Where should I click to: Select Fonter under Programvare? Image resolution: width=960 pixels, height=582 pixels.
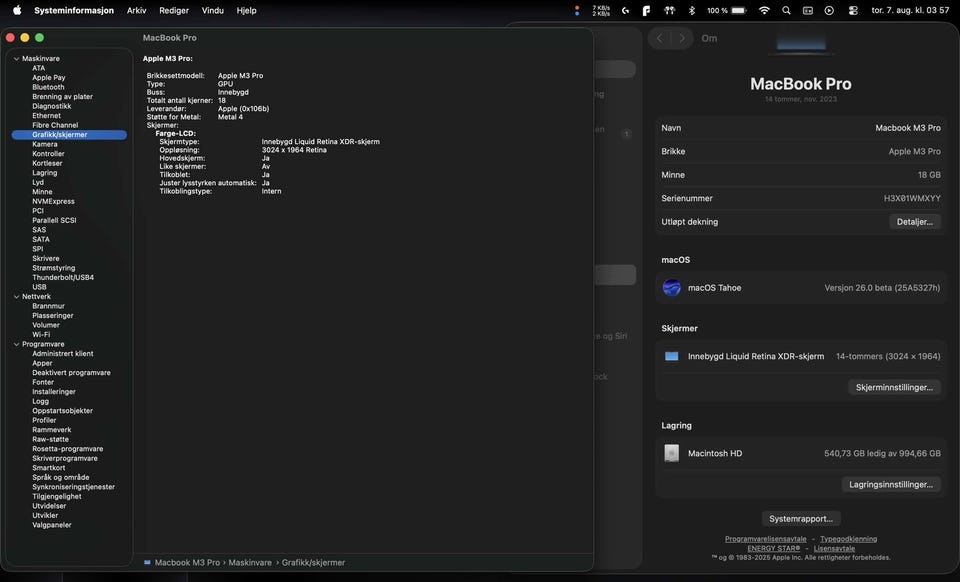tap(43, 382)
